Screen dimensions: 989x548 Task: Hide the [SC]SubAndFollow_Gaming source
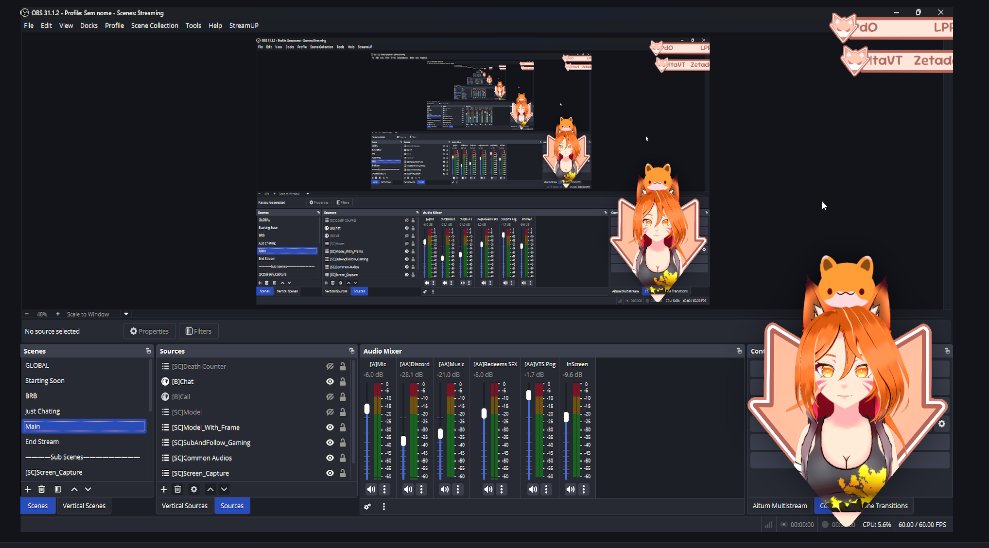(x=330, y=443)
